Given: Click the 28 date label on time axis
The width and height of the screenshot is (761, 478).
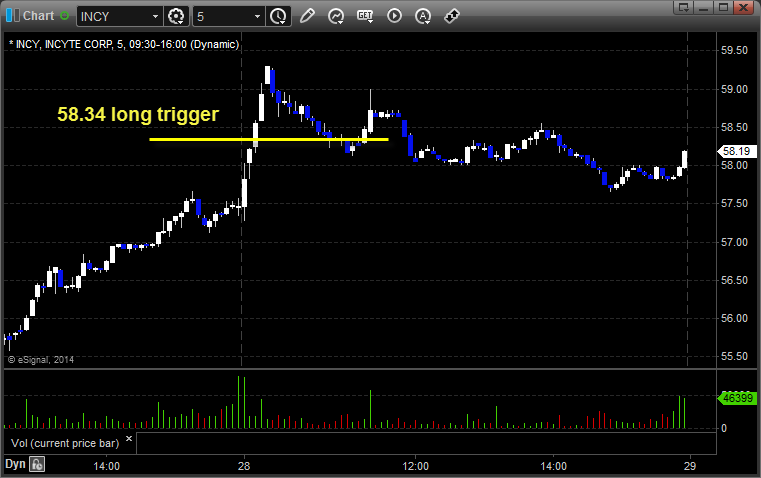Looking at the screenshot, I should (244, 466).
